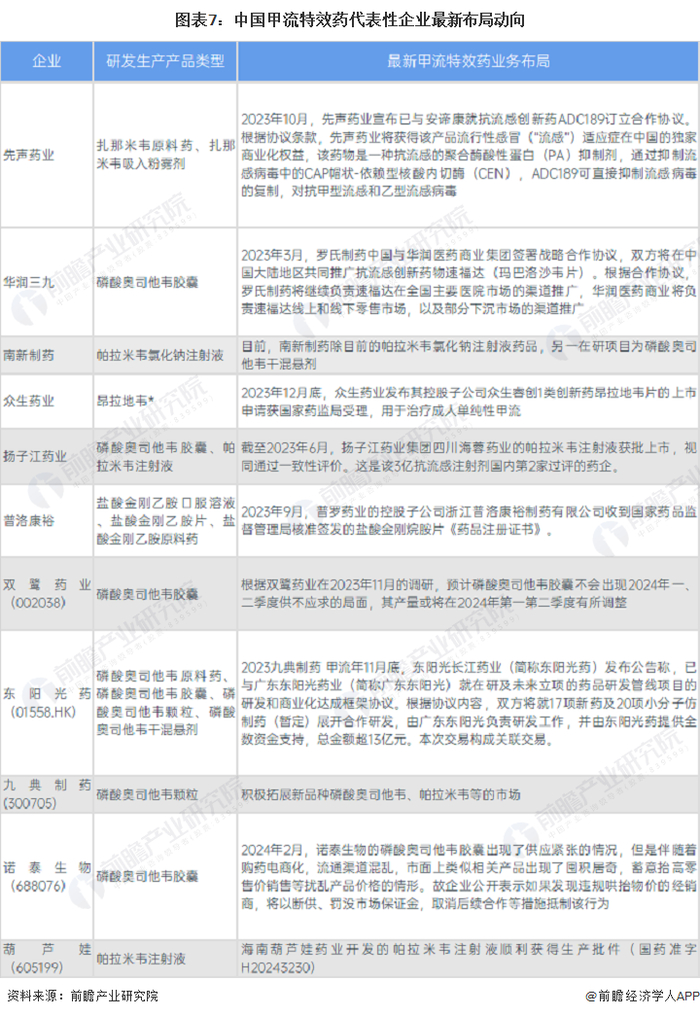Screen dimensions: 700x1016
Task: Click the 2023年12月底 众生药业 description cell
Action: coord(468,401)
